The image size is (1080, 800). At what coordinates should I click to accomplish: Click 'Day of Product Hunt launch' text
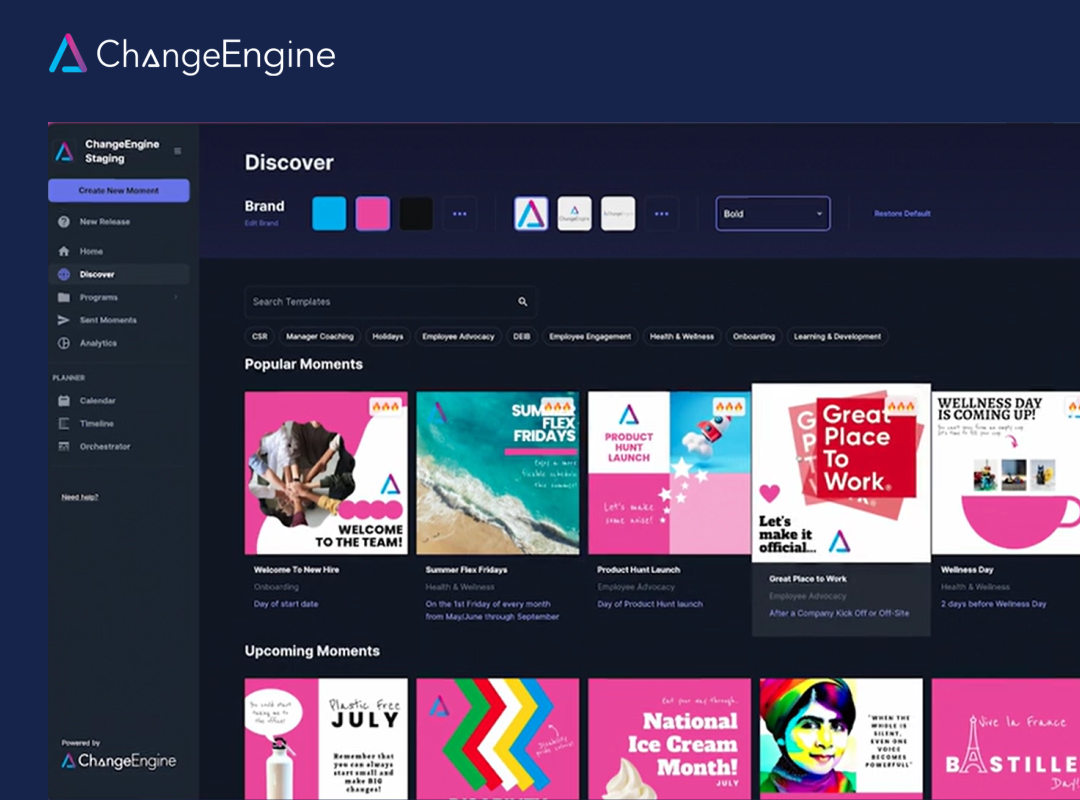pyautogui.click(x=650, y=604)
